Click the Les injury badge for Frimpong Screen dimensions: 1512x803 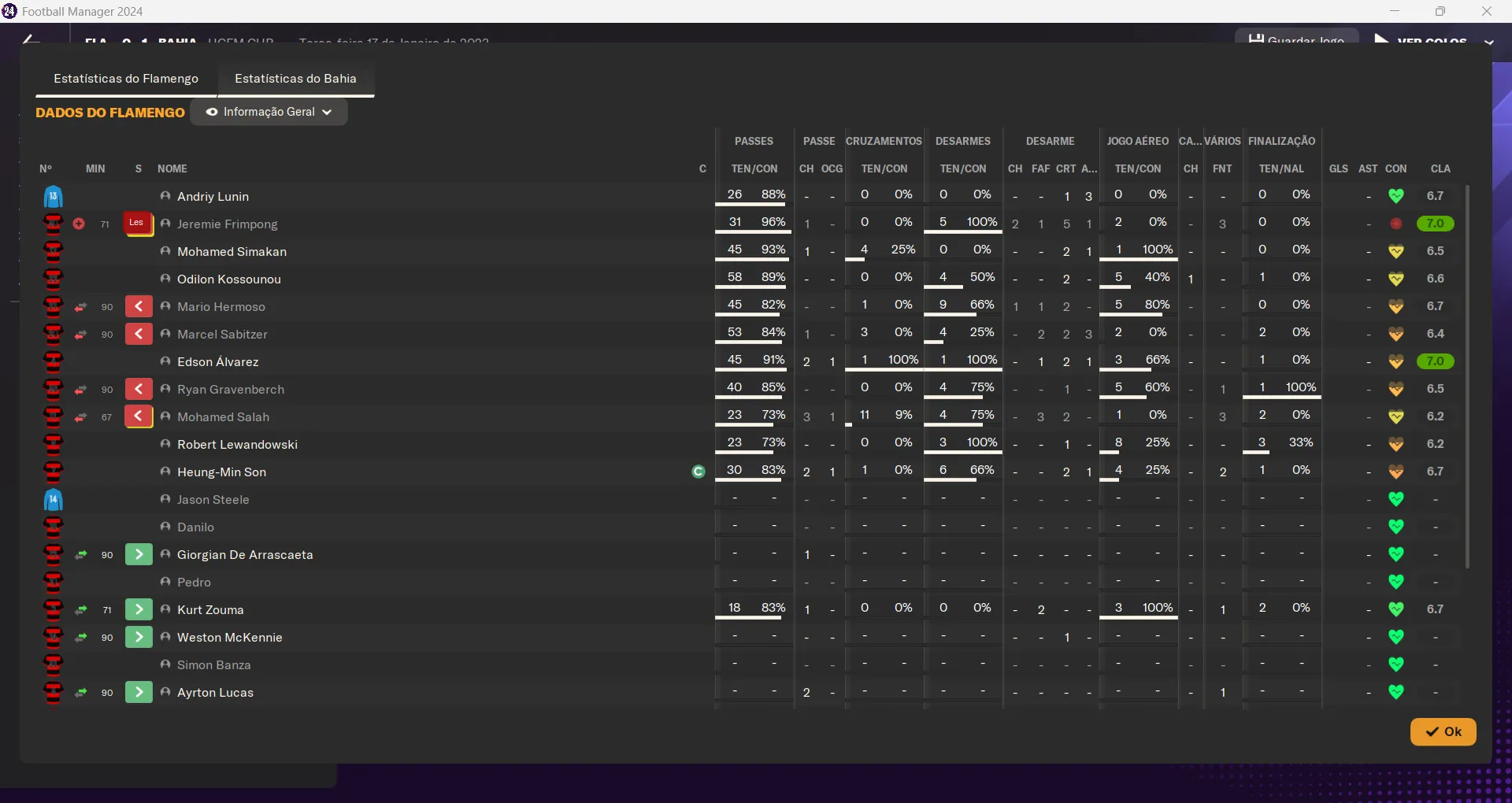(x=137, y=224)
